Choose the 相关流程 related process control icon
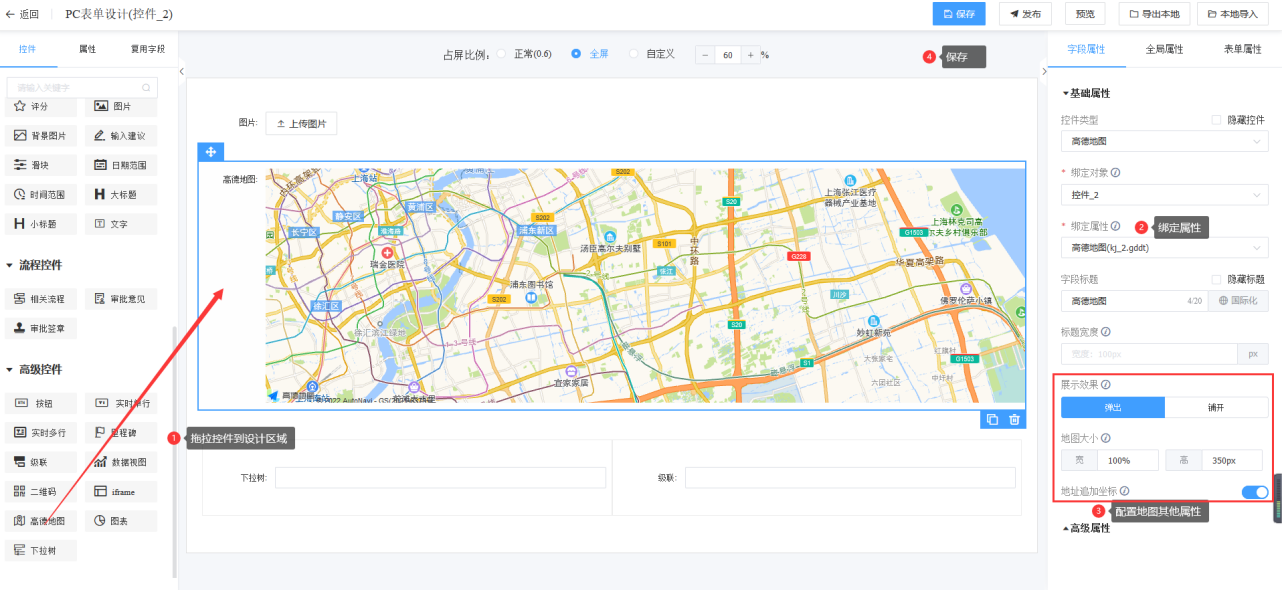Viewport: 1282px width, 590px height. pyautogui.click(x=20, y=298)
